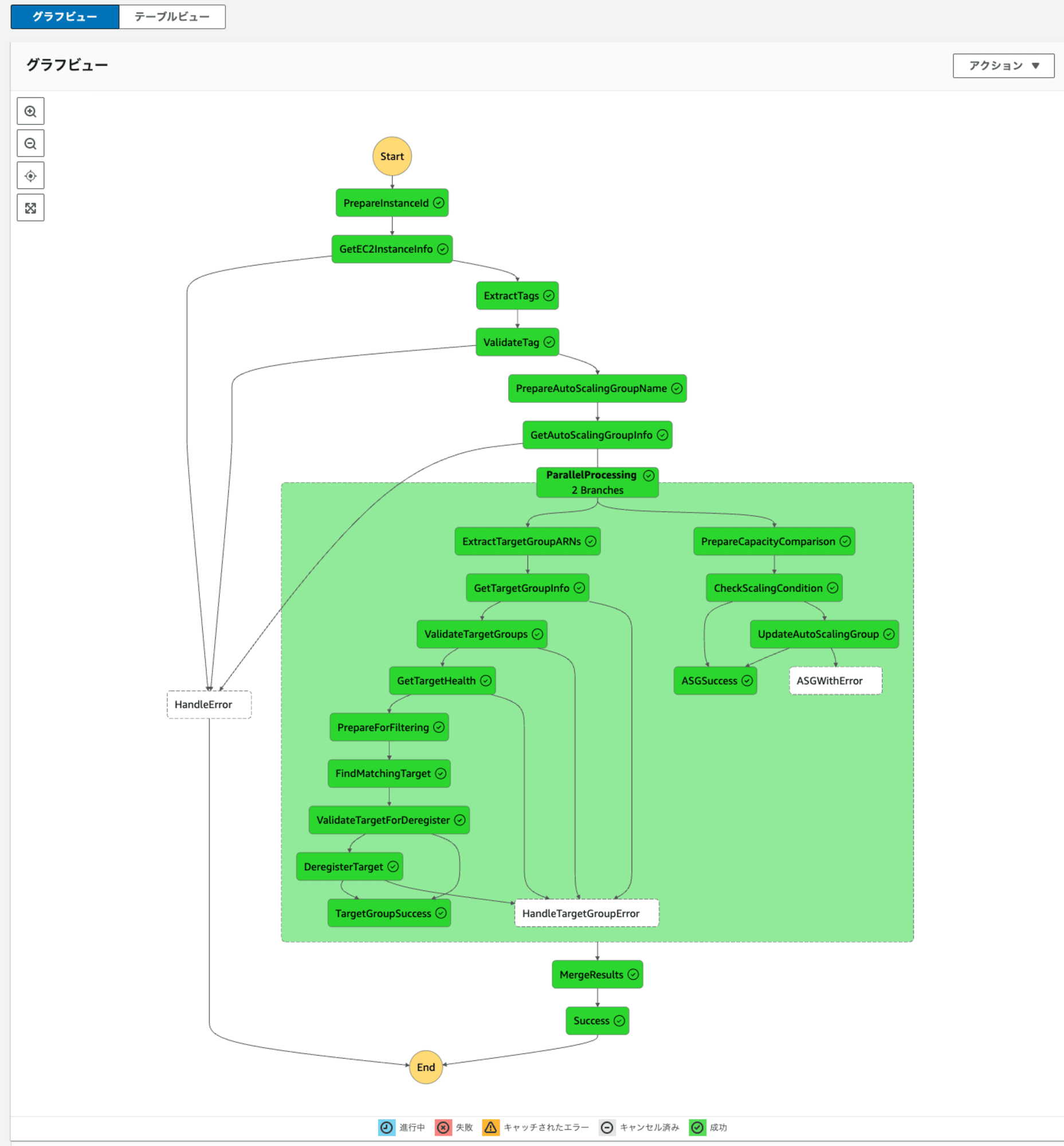Viewport: 1064px width, 1146px height.
Task: Select the End node
Action: click(x=426, y=1067)
